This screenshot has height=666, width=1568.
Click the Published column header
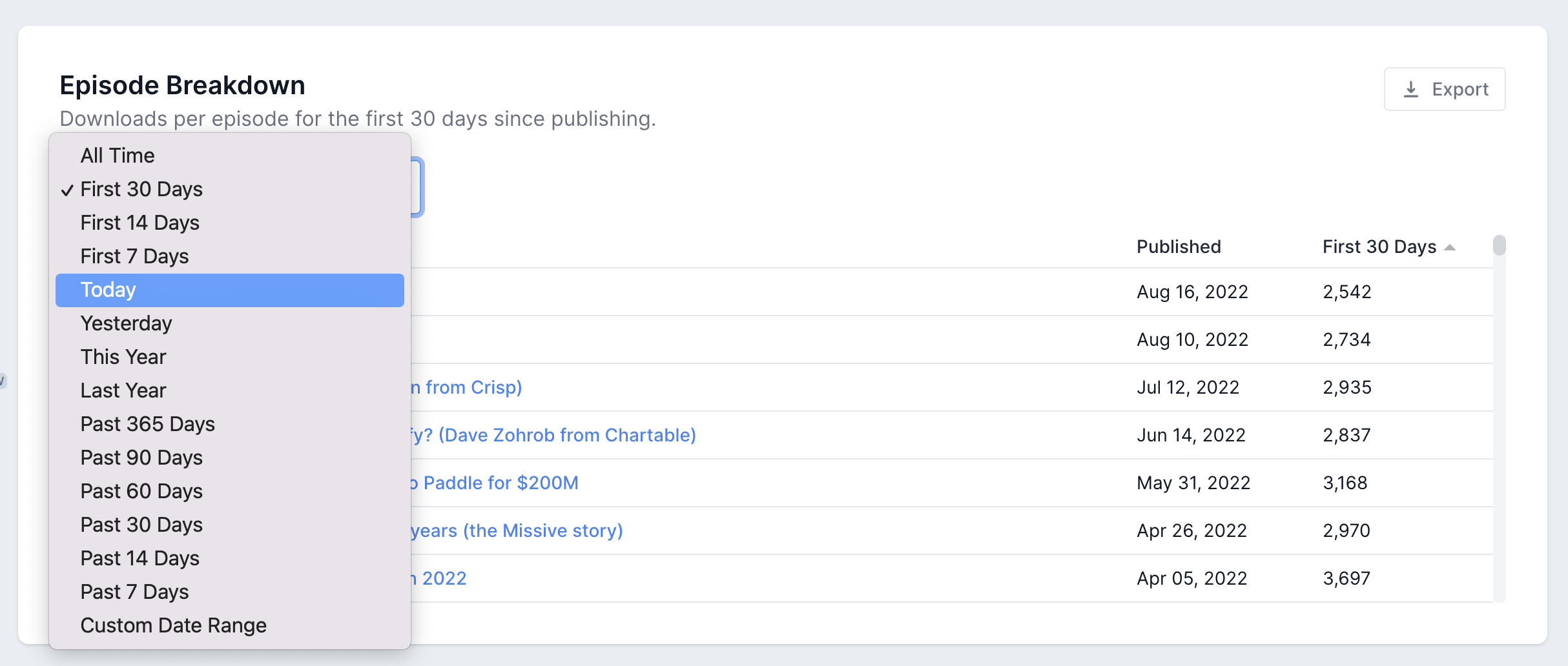(1179, 247)
